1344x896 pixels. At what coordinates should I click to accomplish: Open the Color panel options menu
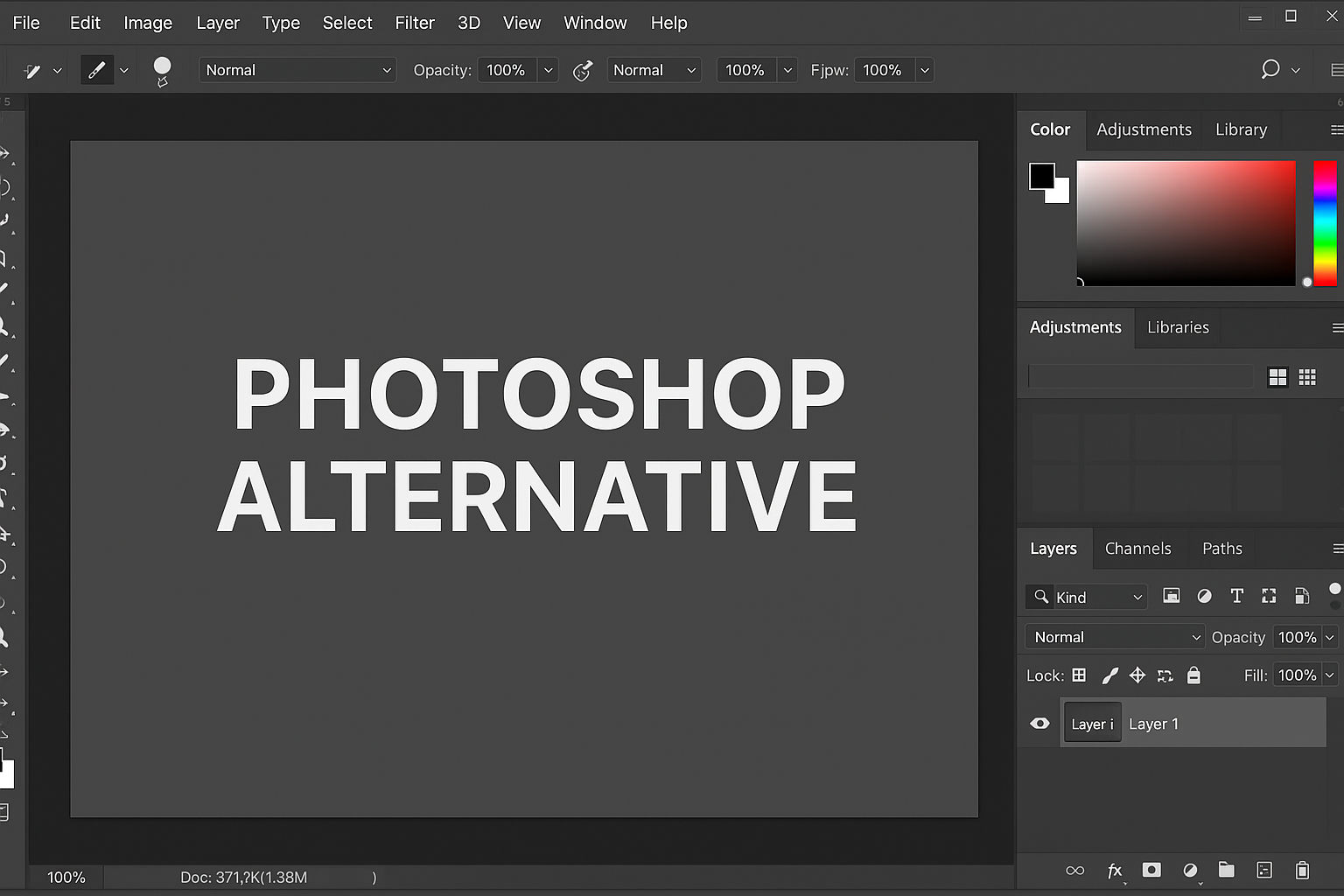pyautogui.click(x=1337, y=129)
